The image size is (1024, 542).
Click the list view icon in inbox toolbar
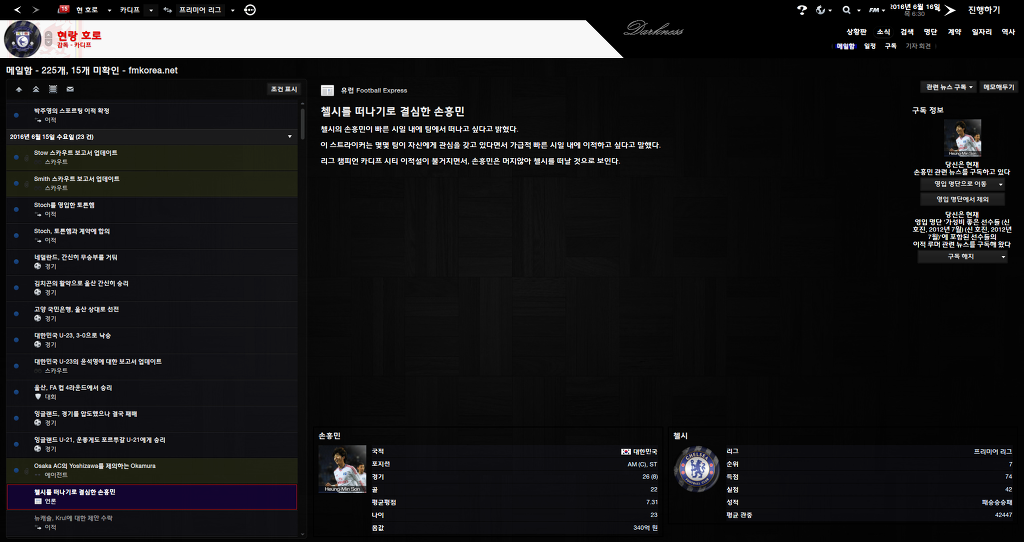coord(53,89)
